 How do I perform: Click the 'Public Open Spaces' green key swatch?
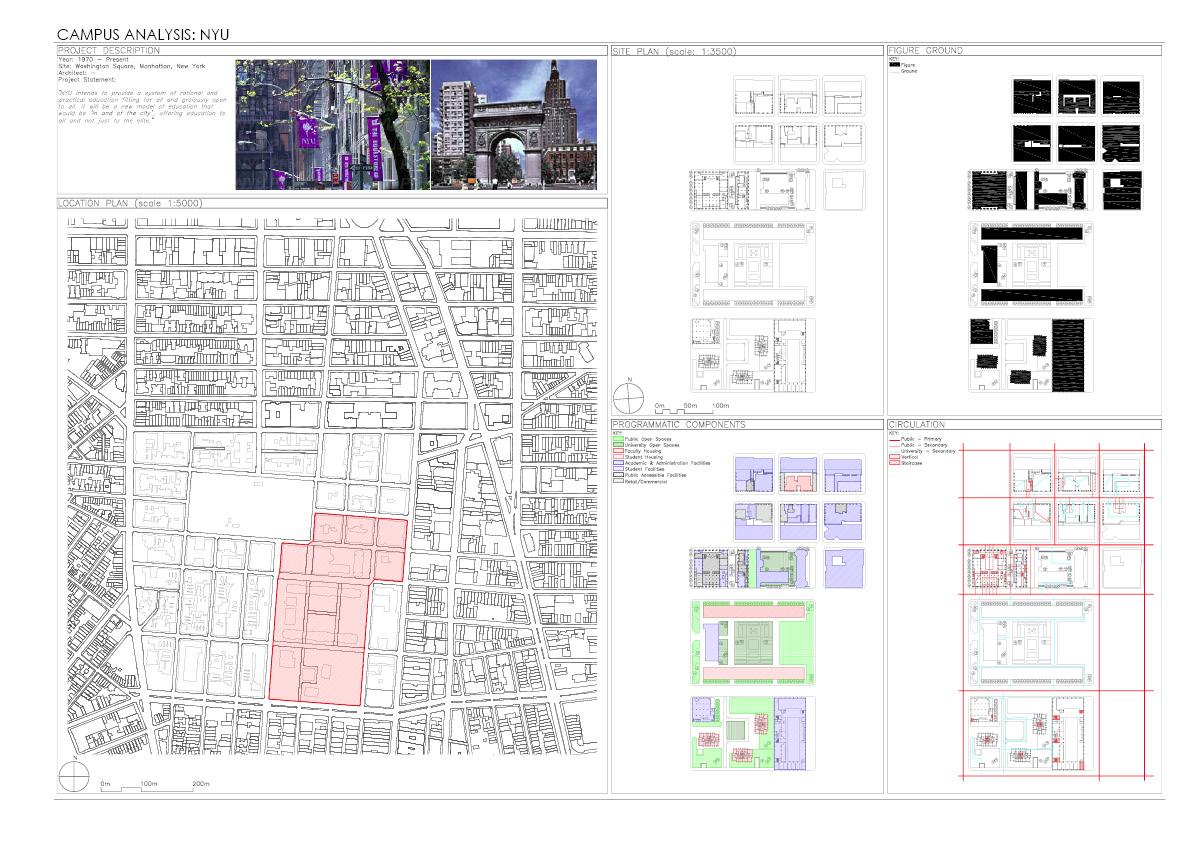[618, 439]
